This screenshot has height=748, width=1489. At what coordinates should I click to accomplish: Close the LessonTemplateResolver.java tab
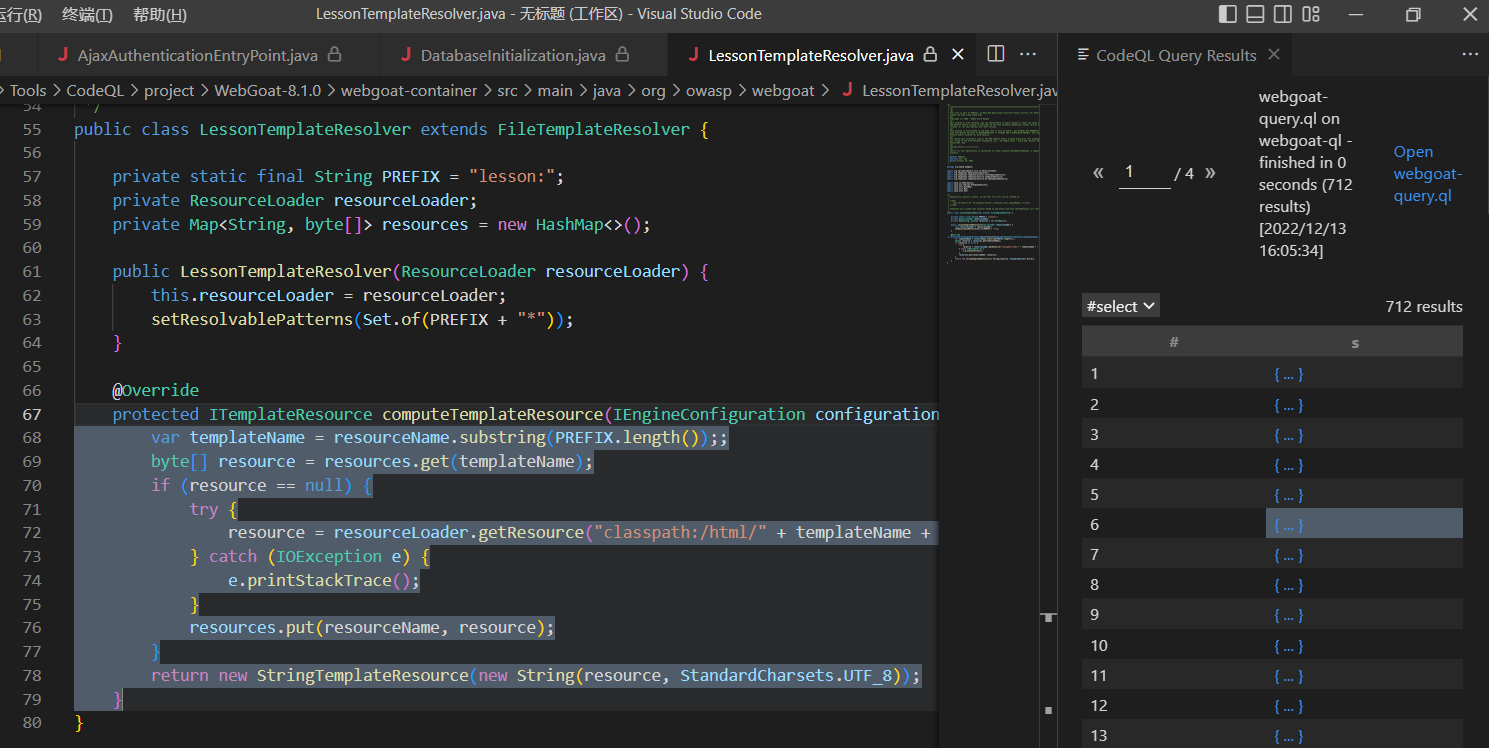pyautogui.click(x=957, y=54)
